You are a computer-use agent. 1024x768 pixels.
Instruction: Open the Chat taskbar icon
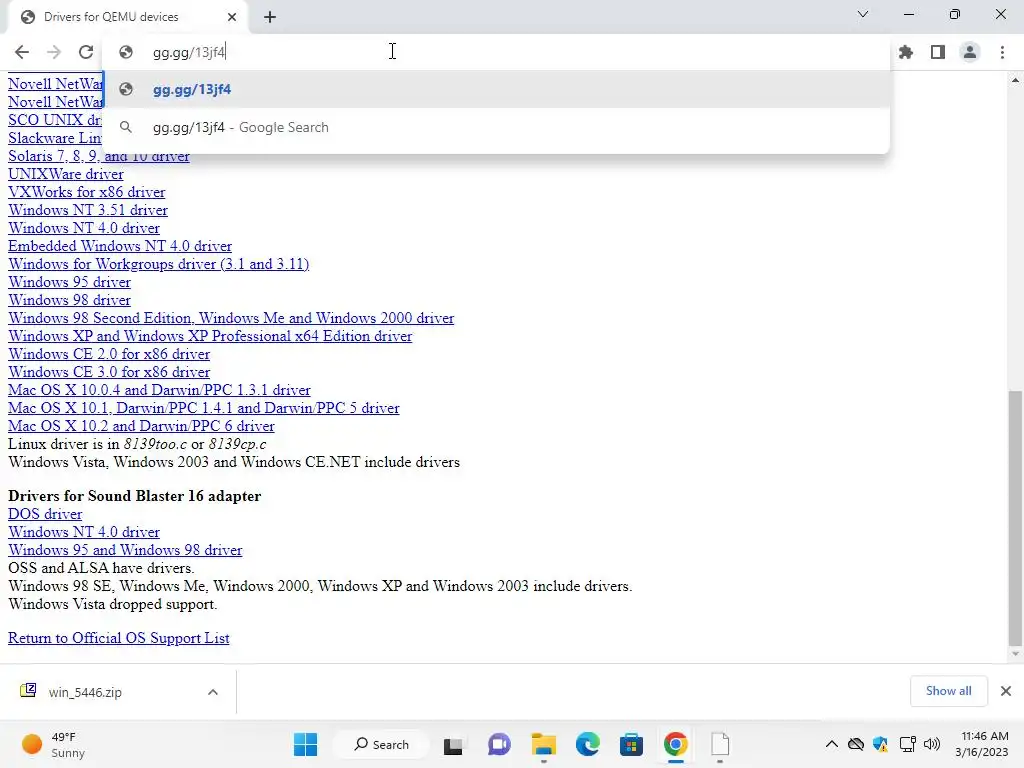tap(499, 744)
